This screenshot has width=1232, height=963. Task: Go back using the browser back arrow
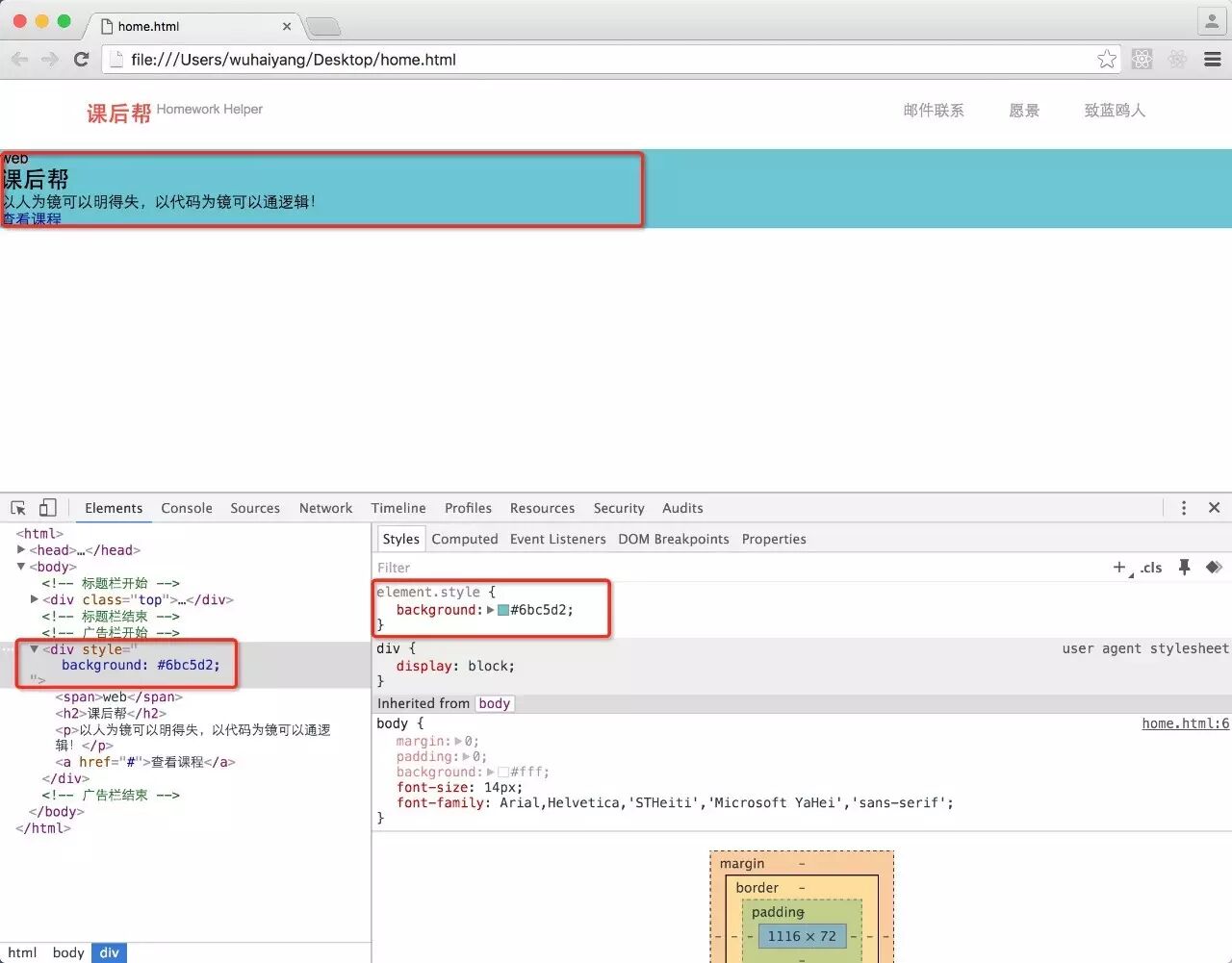tap(19, 60)
